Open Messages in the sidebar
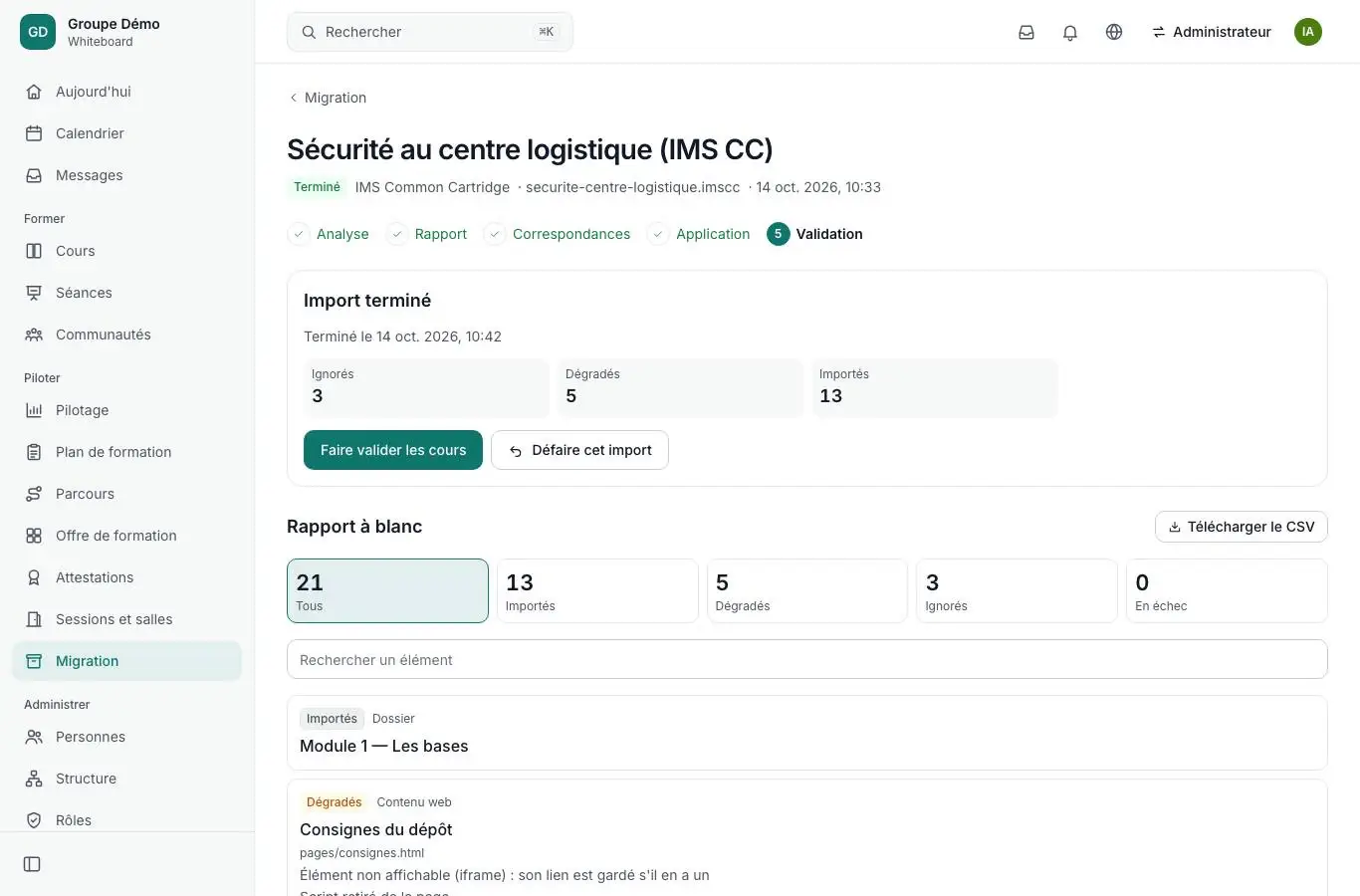Viewport: 1360px width, 896px height. (x=126, y=175)
